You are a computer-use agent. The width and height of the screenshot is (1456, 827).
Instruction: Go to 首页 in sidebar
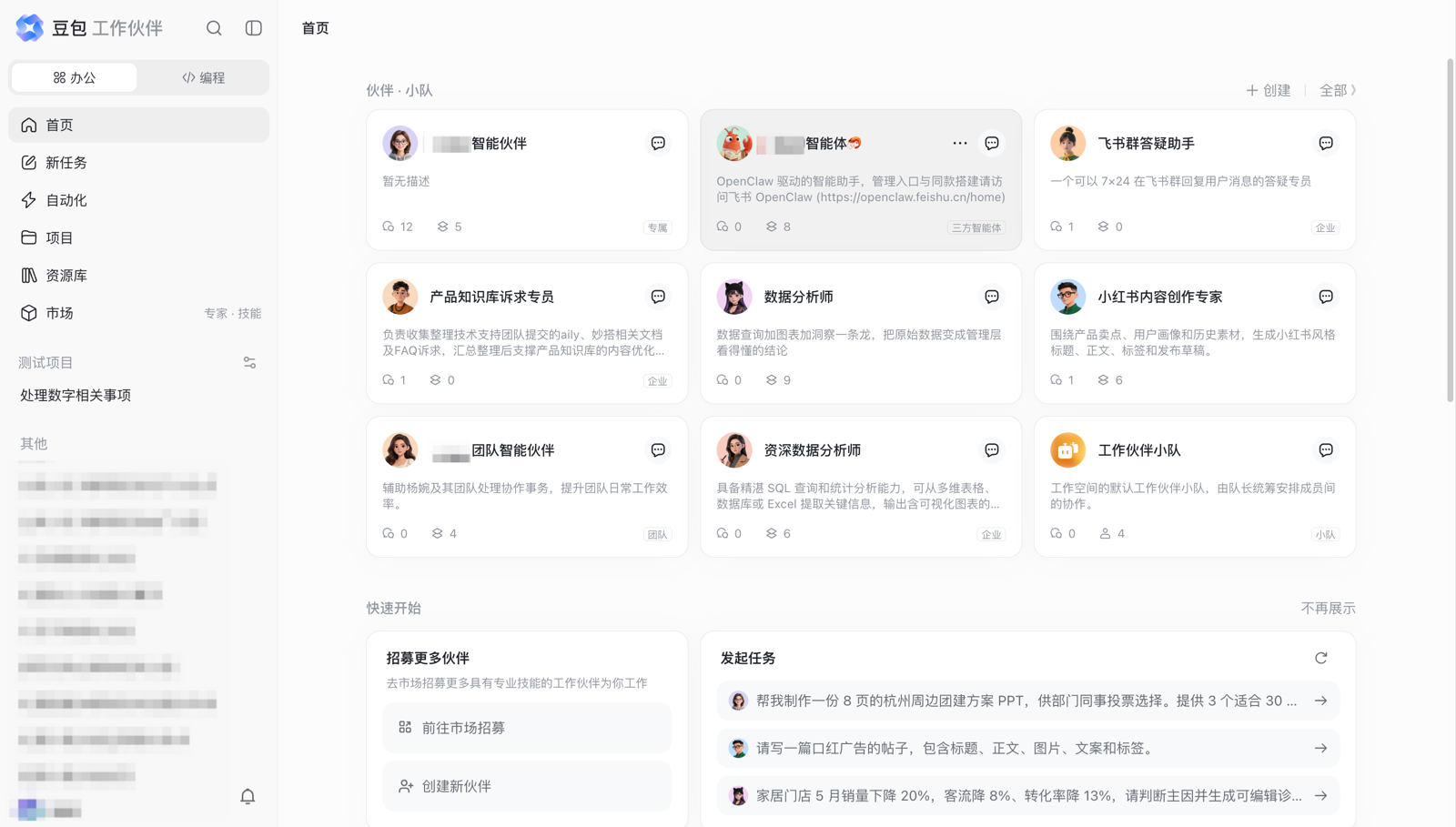click(139, 125)
